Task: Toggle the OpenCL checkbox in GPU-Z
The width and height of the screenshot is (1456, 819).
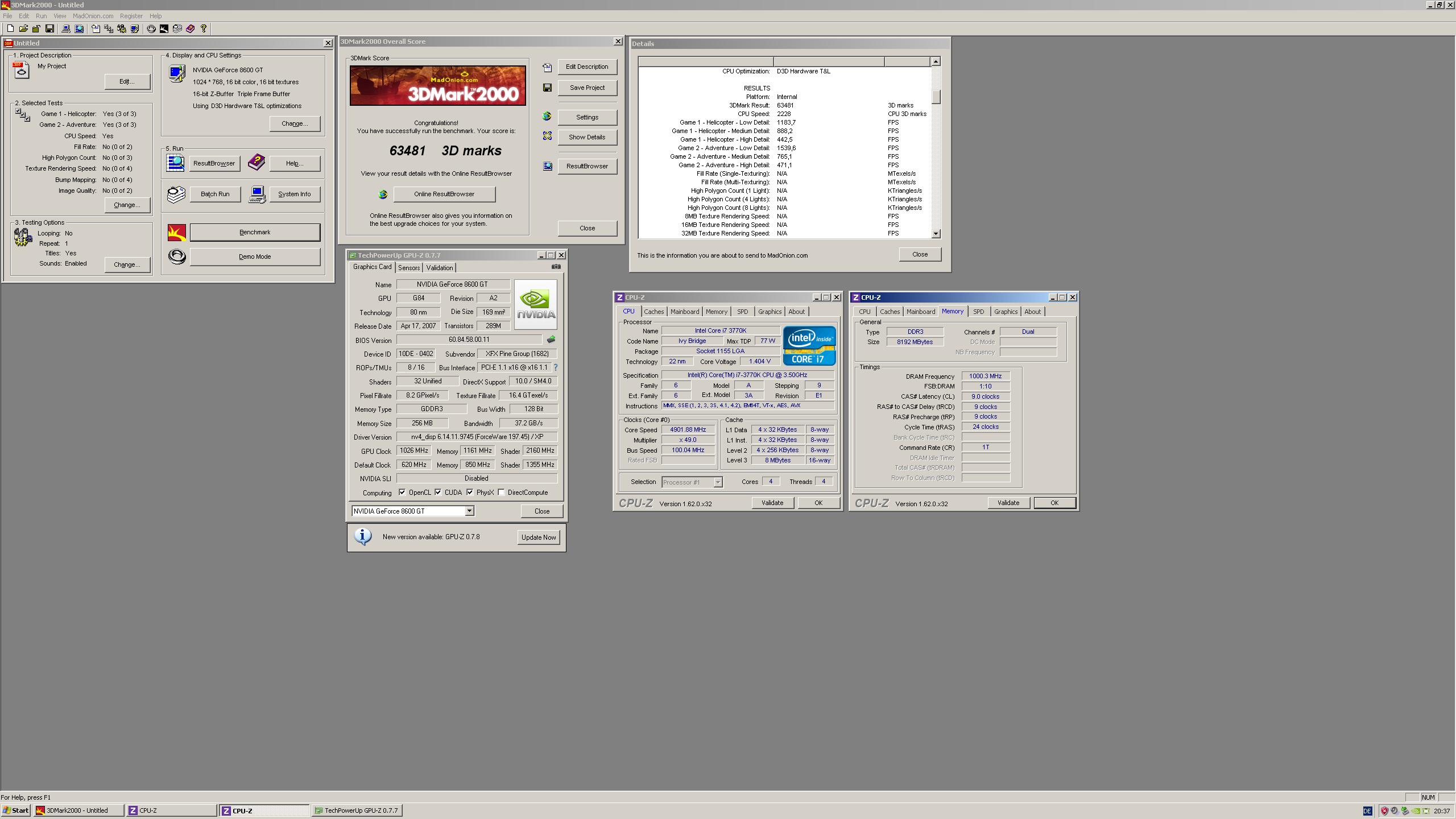Action: (402, 493)
